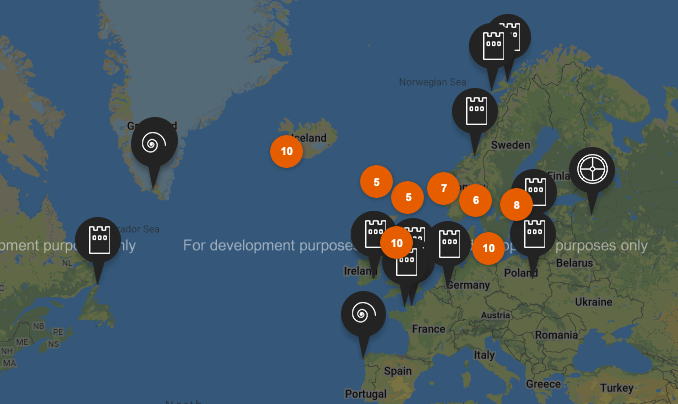Click the 'Ukraine' country label
Viewport: 678px width, 404px height.
(x=594, y=302)
